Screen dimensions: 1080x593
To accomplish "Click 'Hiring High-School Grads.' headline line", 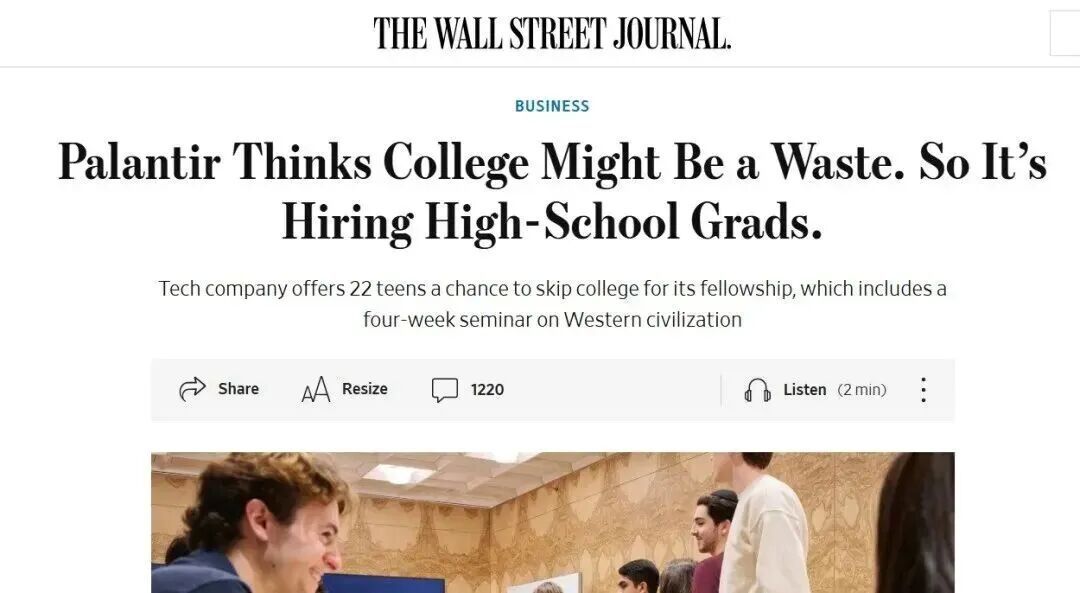I will [552, 222].
